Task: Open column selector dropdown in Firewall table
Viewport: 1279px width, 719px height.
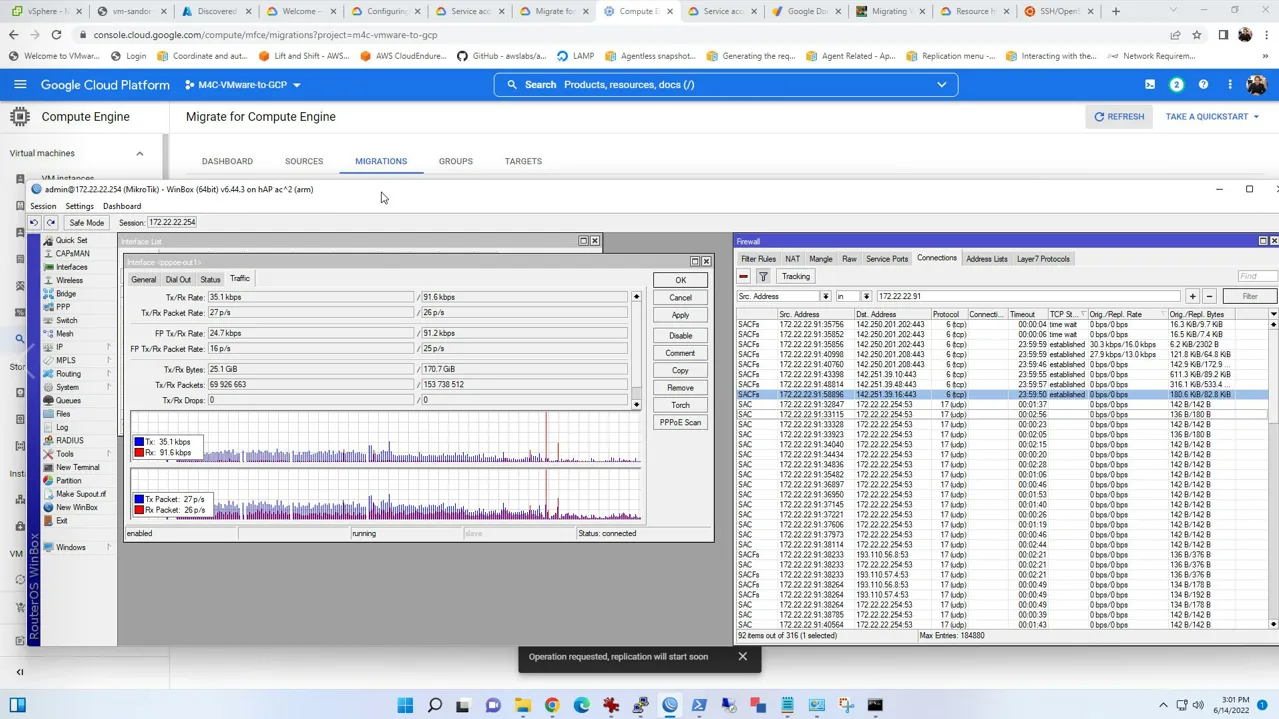Action: click(x=1273, y=314)
